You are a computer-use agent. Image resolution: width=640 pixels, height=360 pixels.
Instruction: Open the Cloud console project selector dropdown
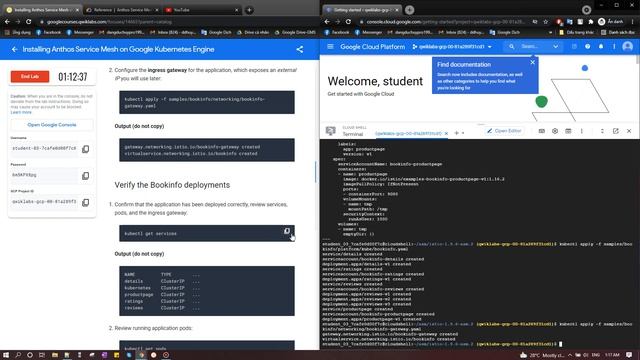tap(452, 47)
